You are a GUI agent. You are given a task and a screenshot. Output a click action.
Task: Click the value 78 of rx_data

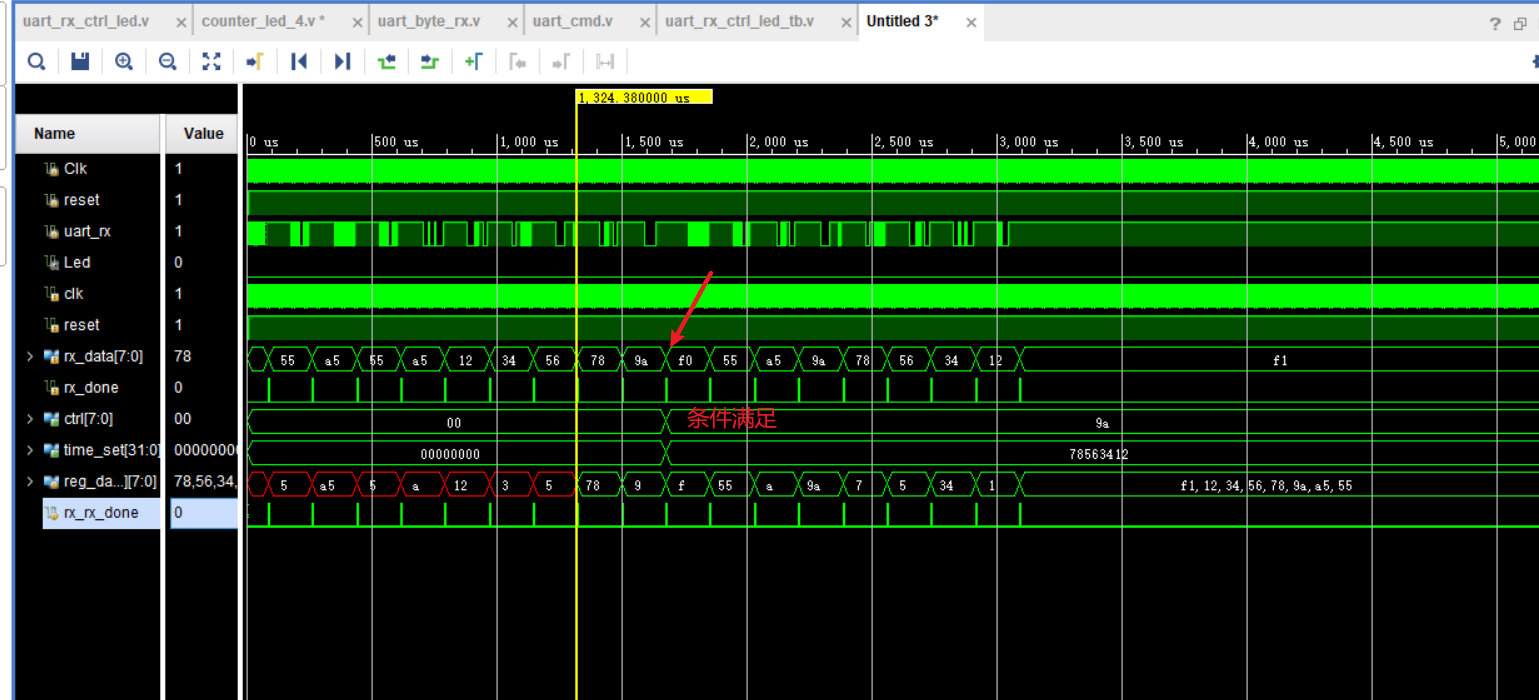pyautogui.click(x=183, y=356)
